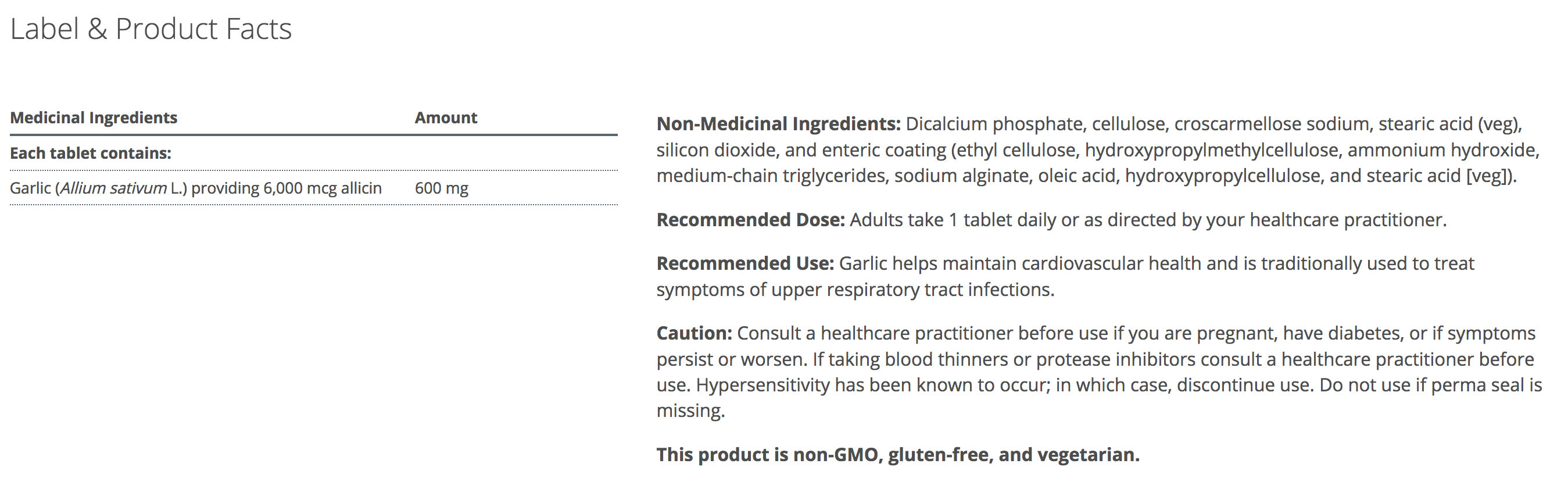Click the Garlic ingredient table cell
Image resolution: width=1568 pixels, height=478 pixels.
coord(195,188)
